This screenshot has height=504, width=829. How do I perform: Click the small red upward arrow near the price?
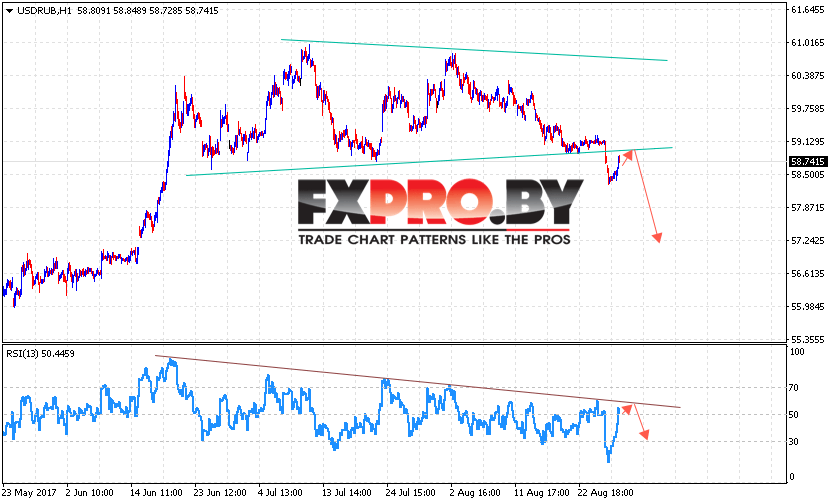tap(627, 158)
